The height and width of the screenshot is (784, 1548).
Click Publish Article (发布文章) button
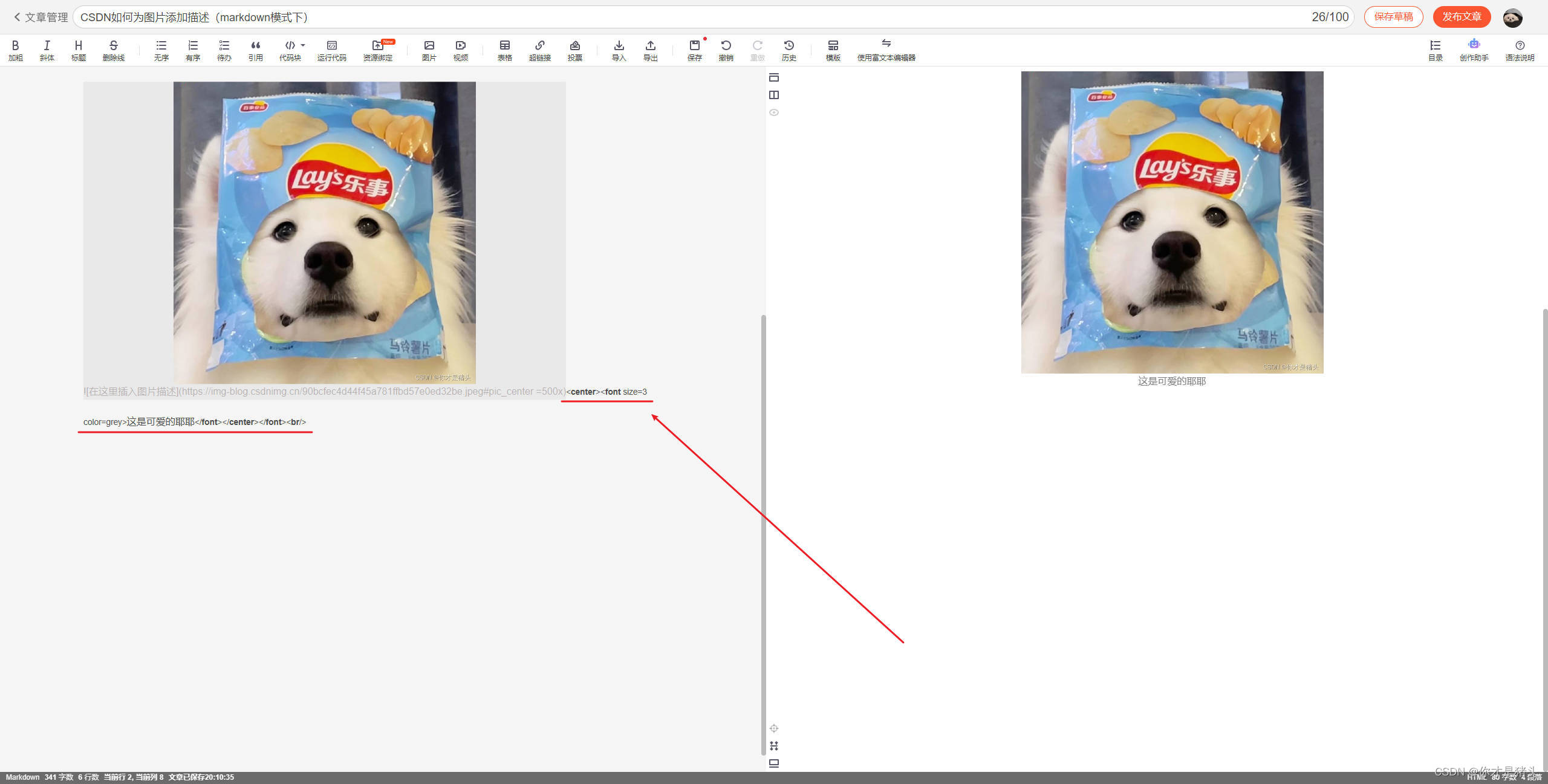pyautogui.click(x=1462, y=17)
